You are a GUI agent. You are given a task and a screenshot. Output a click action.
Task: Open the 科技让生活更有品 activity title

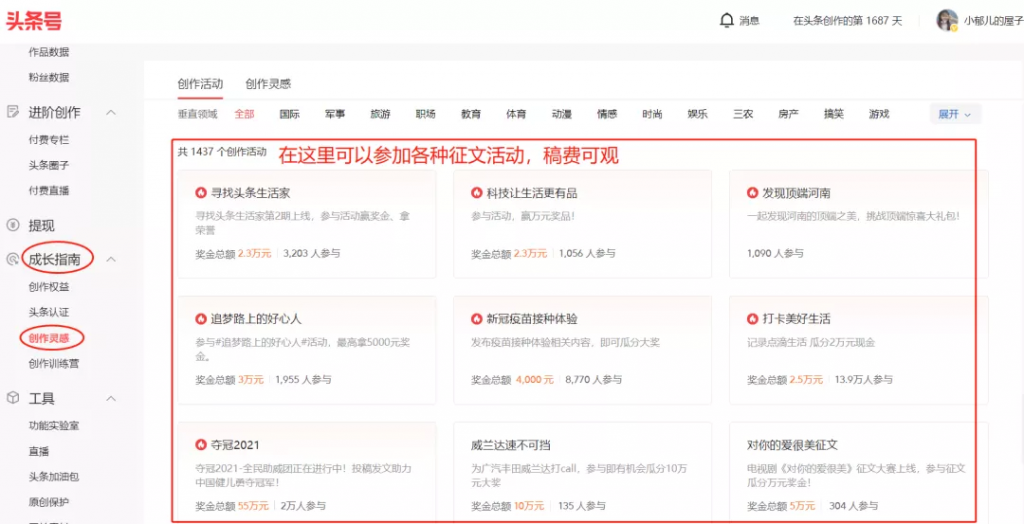[532, 193]
